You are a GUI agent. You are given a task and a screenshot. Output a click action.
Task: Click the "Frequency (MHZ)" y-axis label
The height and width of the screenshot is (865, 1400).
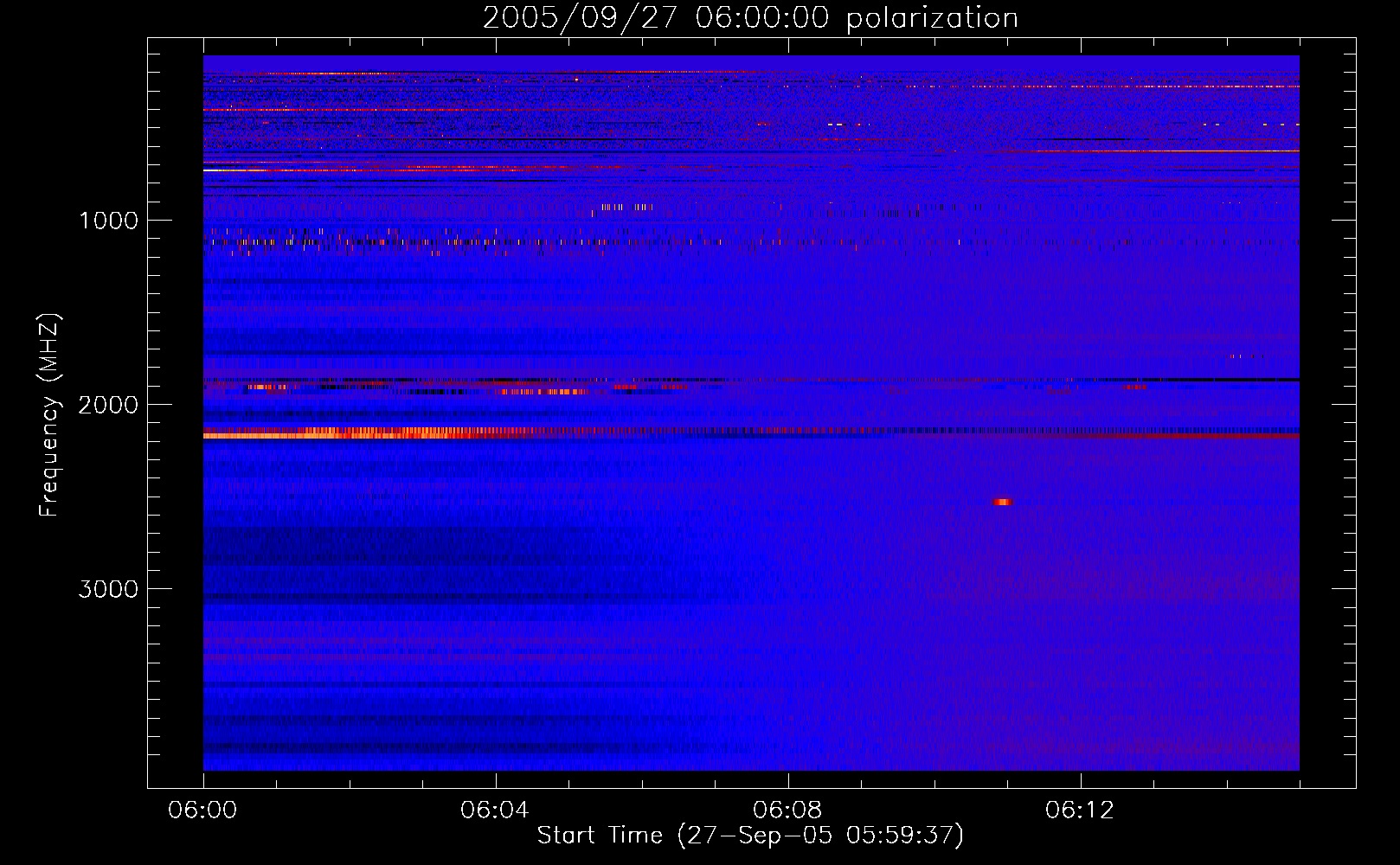tap(50, 416)
